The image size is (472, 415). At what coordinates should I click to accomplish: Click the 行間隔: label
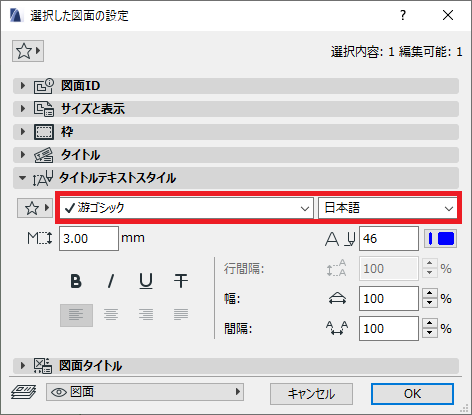tap(244, 268)
